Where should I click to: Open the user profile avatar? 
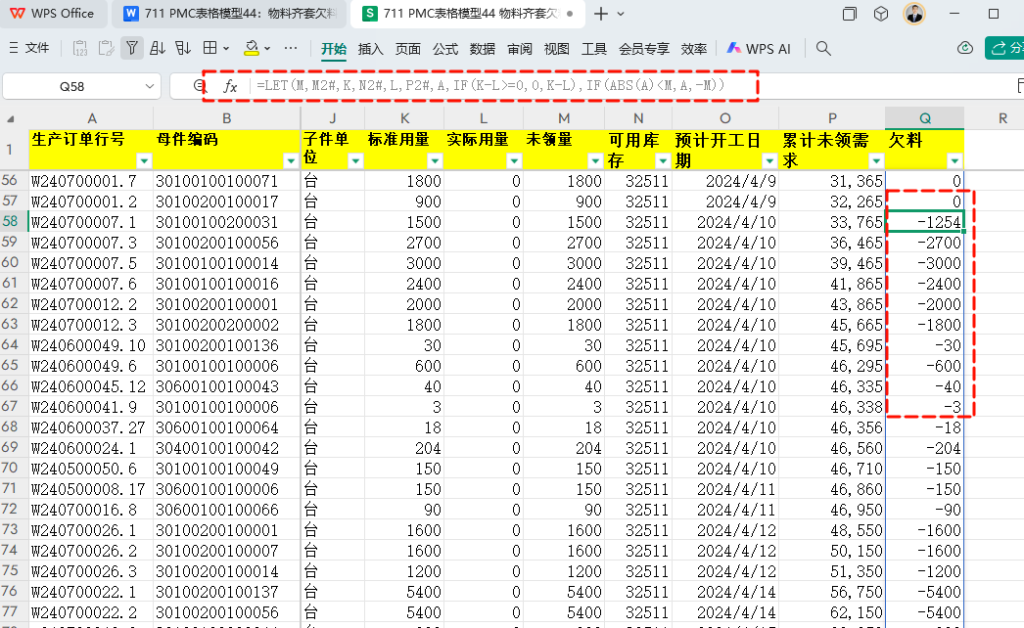(x=914, y=13)
